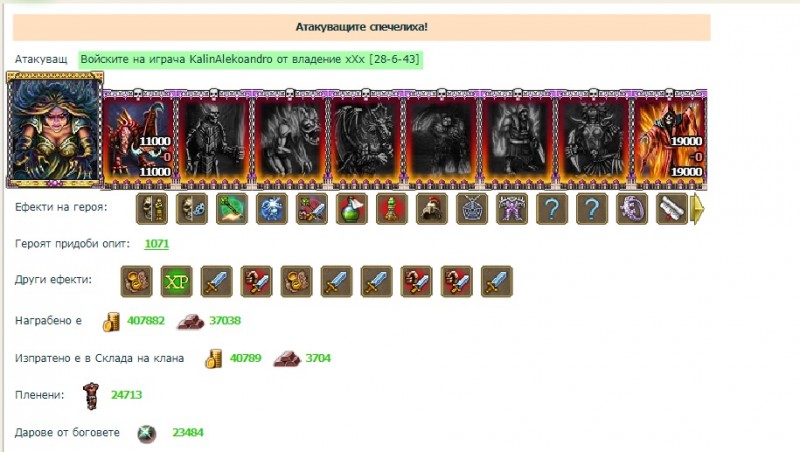This screenshot has height=452, width=800.
Task: Click the helmet hero effect icon
Action: [432, 209]
